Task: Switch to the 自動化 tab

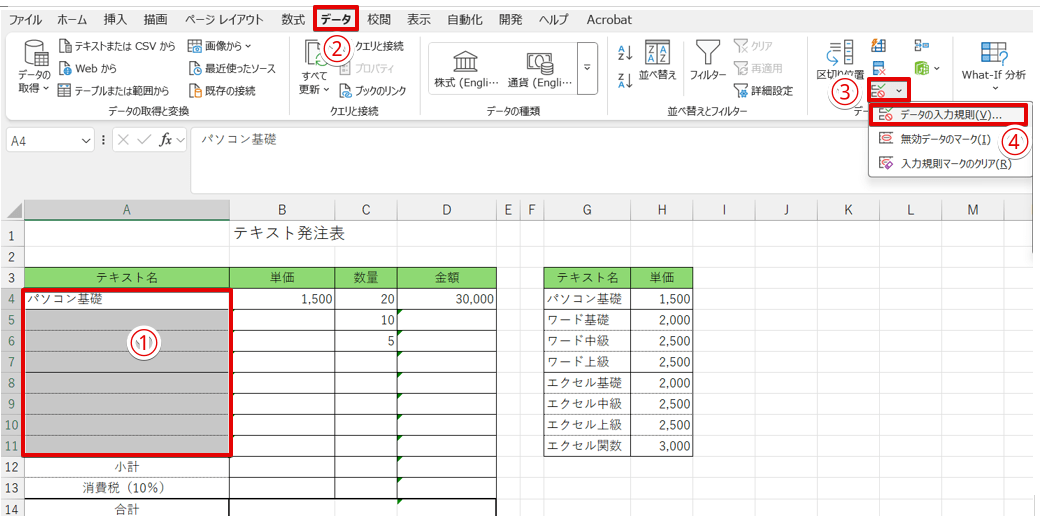Action: point(464,20)
